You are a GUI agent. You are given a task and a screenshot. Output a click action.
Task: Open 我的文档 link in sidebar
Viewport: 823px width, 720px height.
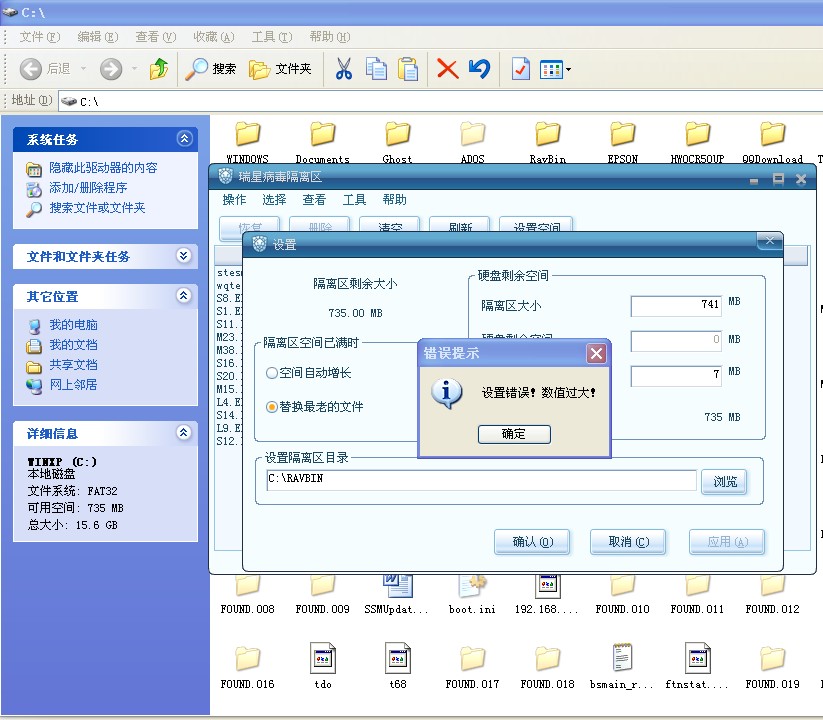[x=73, y=345]
